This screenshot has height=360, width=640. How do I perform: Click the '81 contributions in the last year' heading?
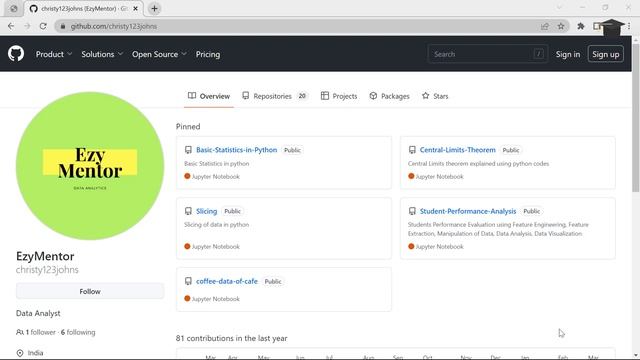[231, 338]
